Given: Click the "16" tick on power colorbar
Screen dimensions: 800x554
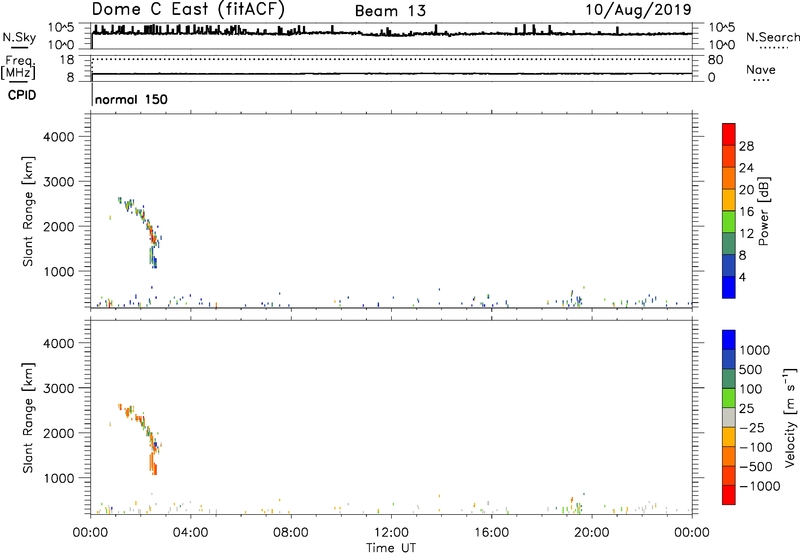Looking at the screenshot, I should tap(746, 212).
